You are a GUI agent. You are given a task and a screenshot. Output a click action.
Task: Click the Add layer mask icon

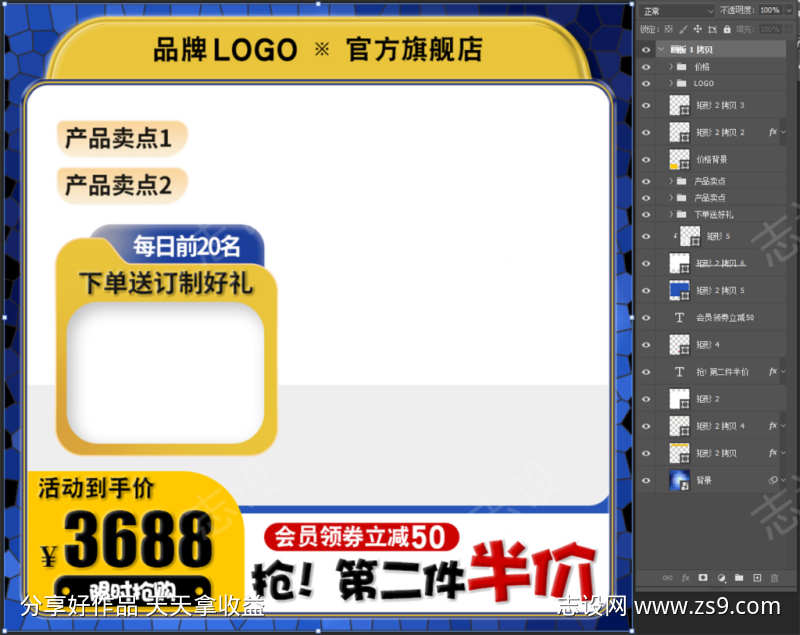point(705,577)
